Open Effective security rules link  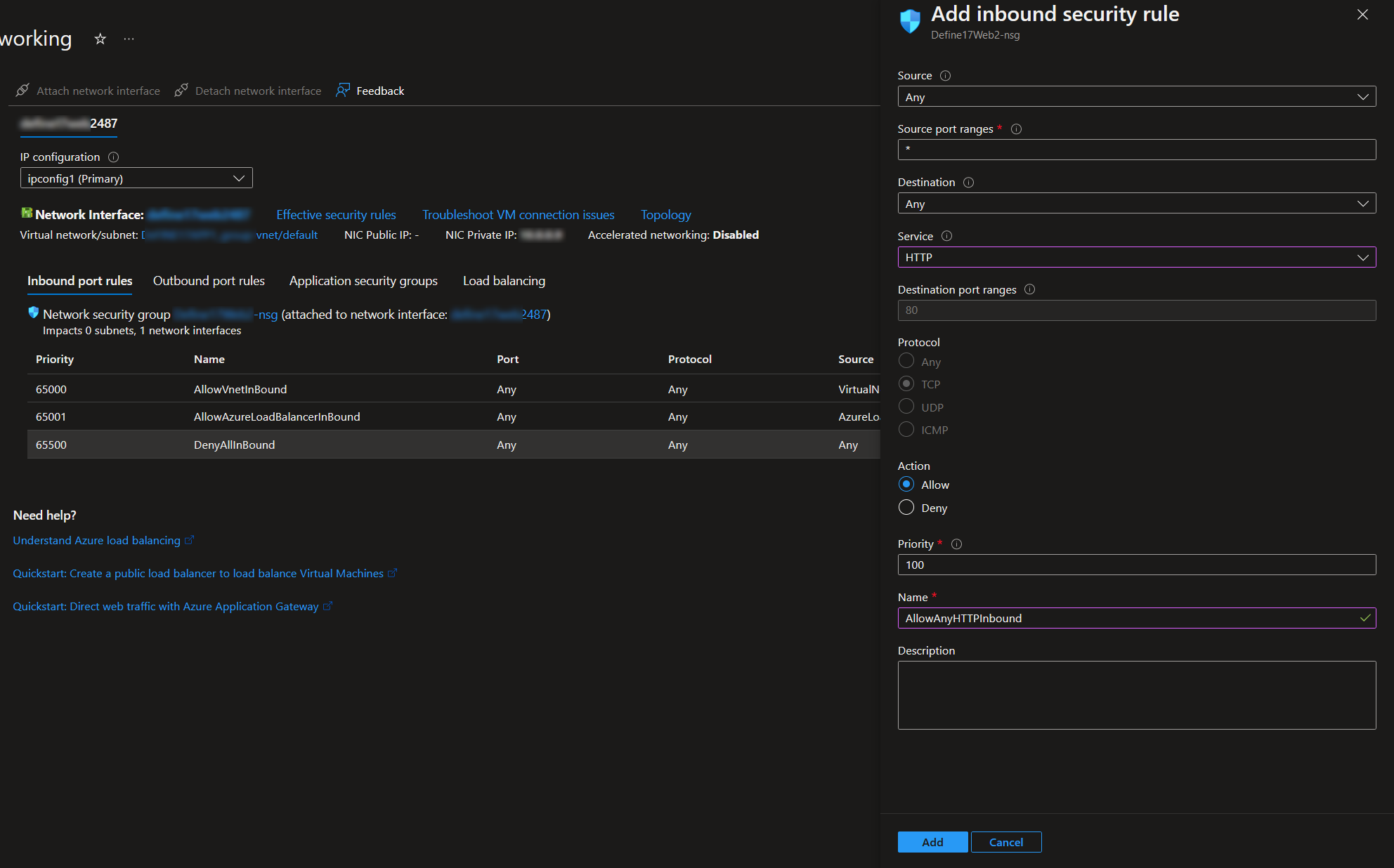(x=336, y=215)
